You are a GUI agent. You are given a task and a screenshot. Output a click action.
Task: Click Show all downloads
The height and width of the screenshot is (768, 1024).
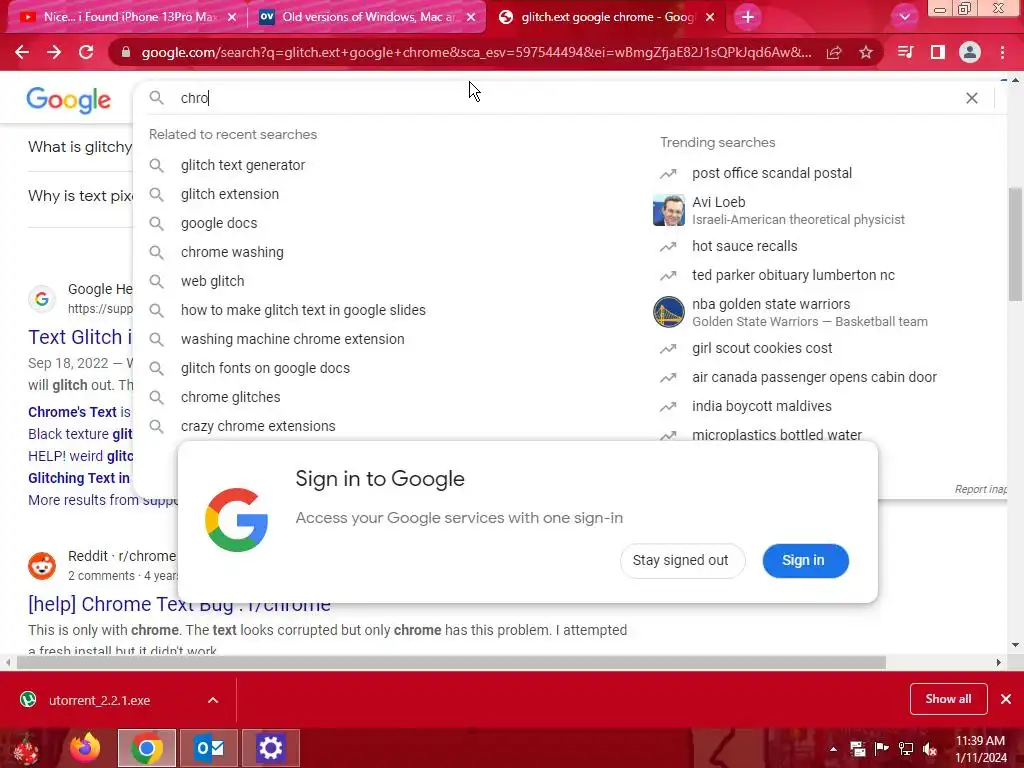tap(948, 699)
